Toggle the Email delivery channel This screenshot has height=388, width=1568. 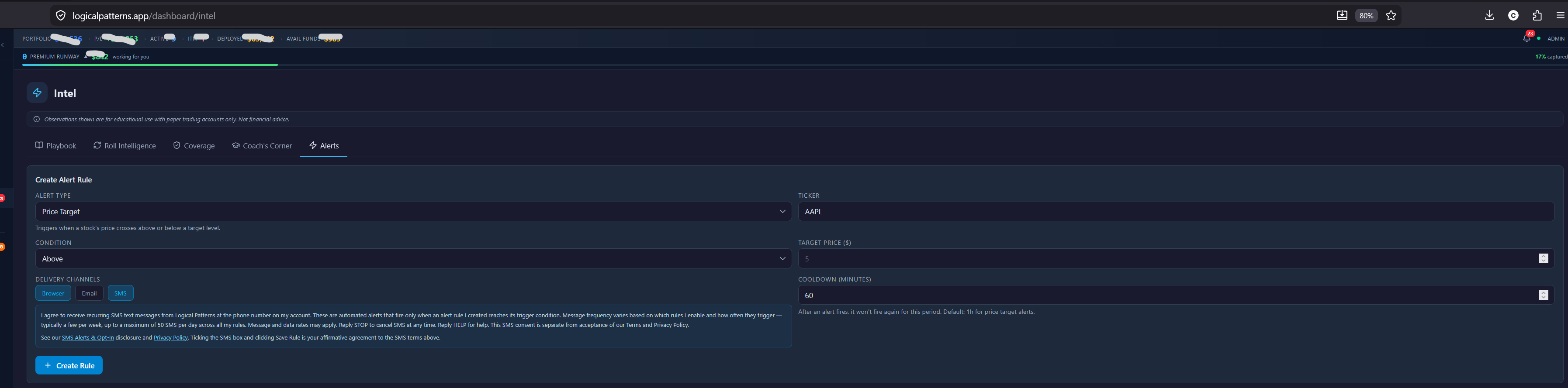89,293
